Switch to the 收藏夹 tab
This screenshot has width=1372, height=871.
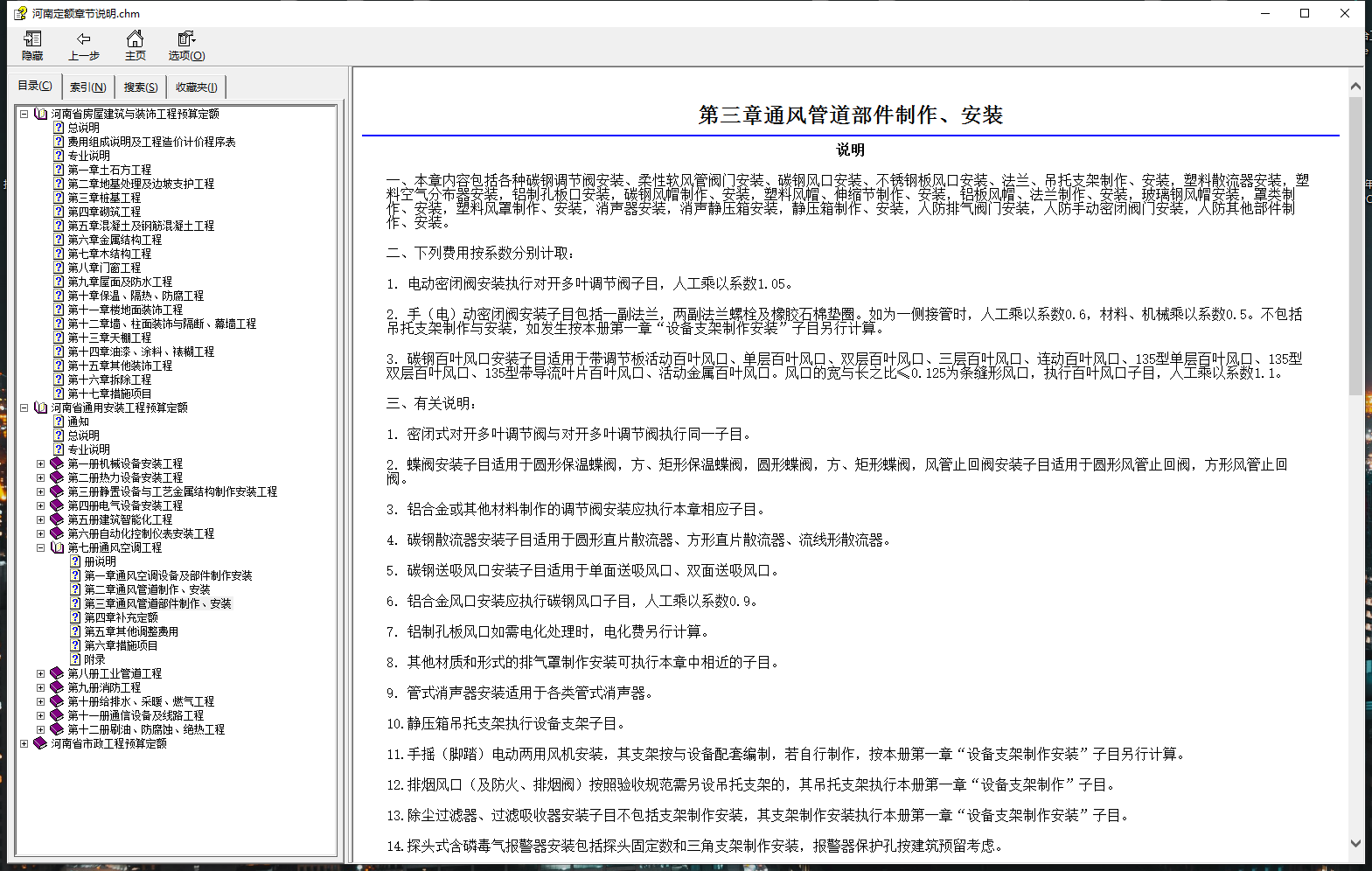click(196, 87)
